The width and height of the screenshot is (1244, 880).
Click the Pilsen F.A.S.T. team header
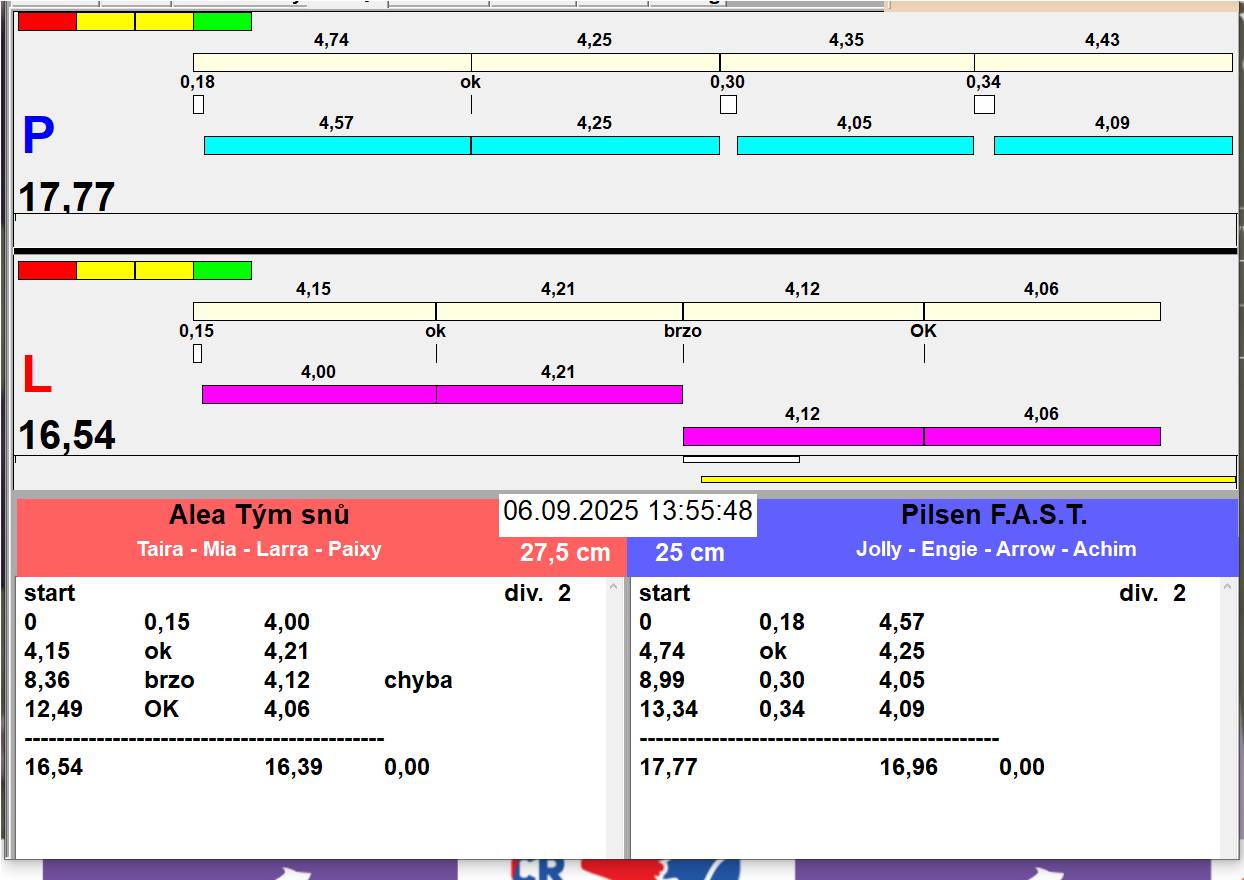tap(994, 515)
